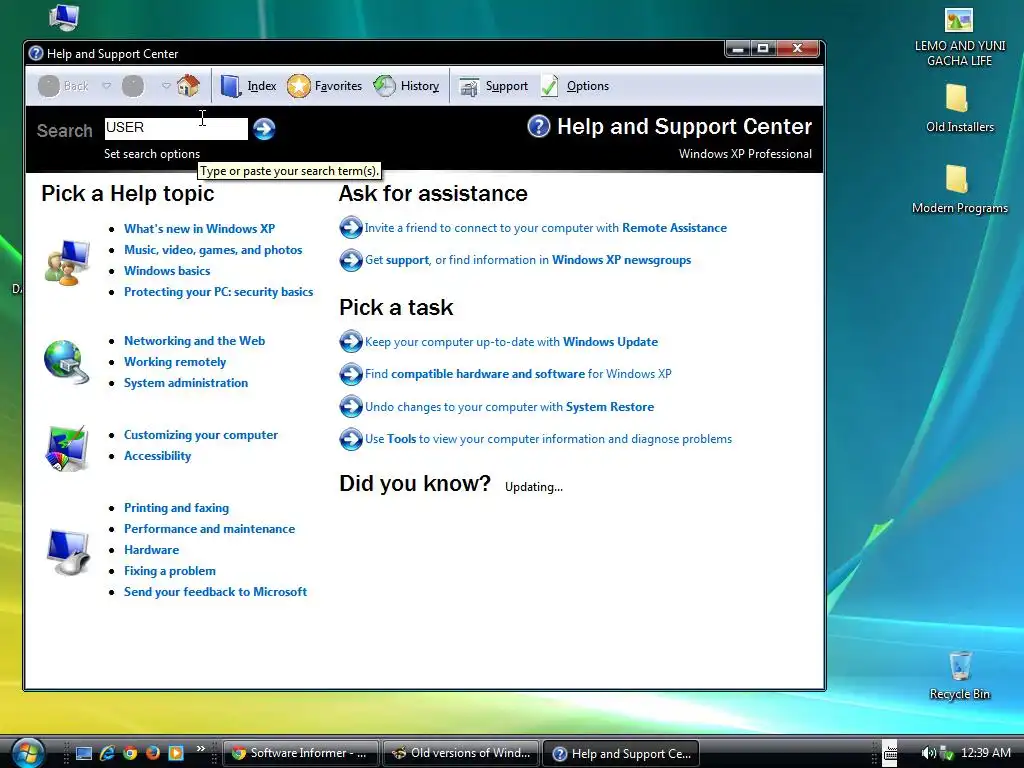This screenshot has width=1024, height=768.
Task: Click the monitor and mouse hardware icon
Action: [x=69, y=552]
